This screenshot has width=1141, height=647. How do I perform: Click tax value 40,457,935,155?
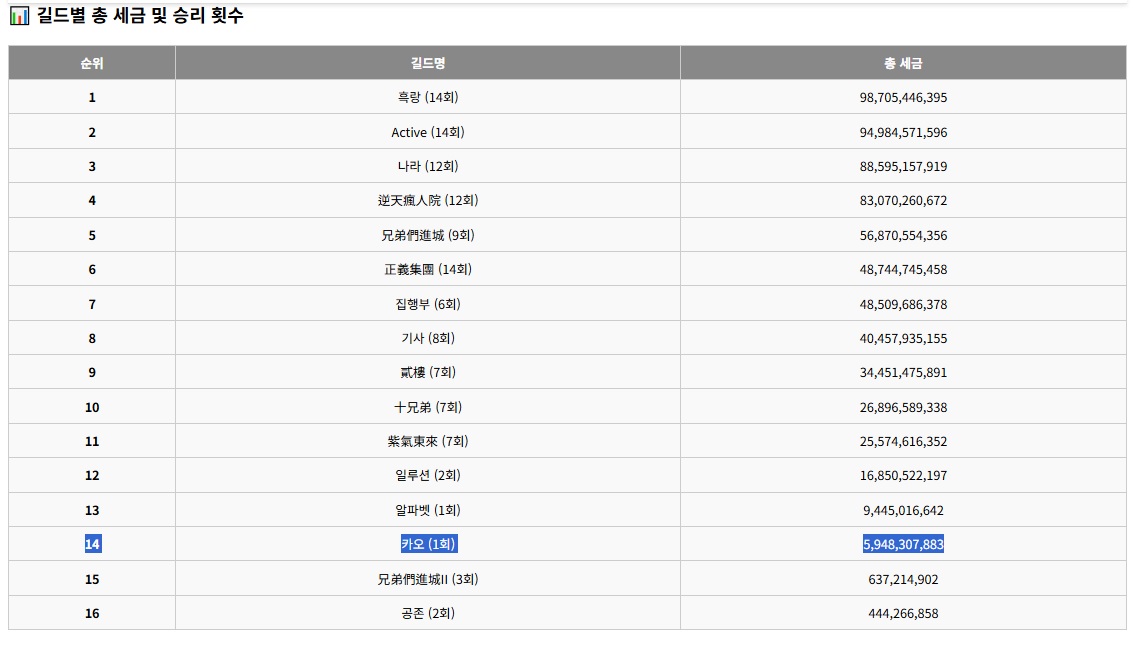coord(903,339)
